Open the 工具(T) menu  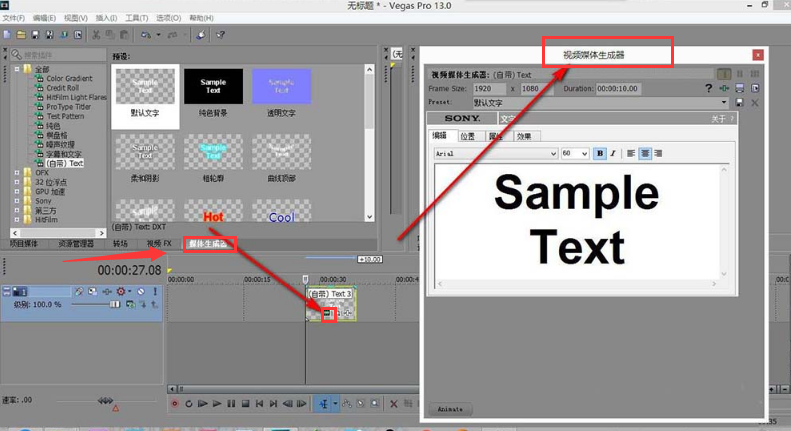137,18
